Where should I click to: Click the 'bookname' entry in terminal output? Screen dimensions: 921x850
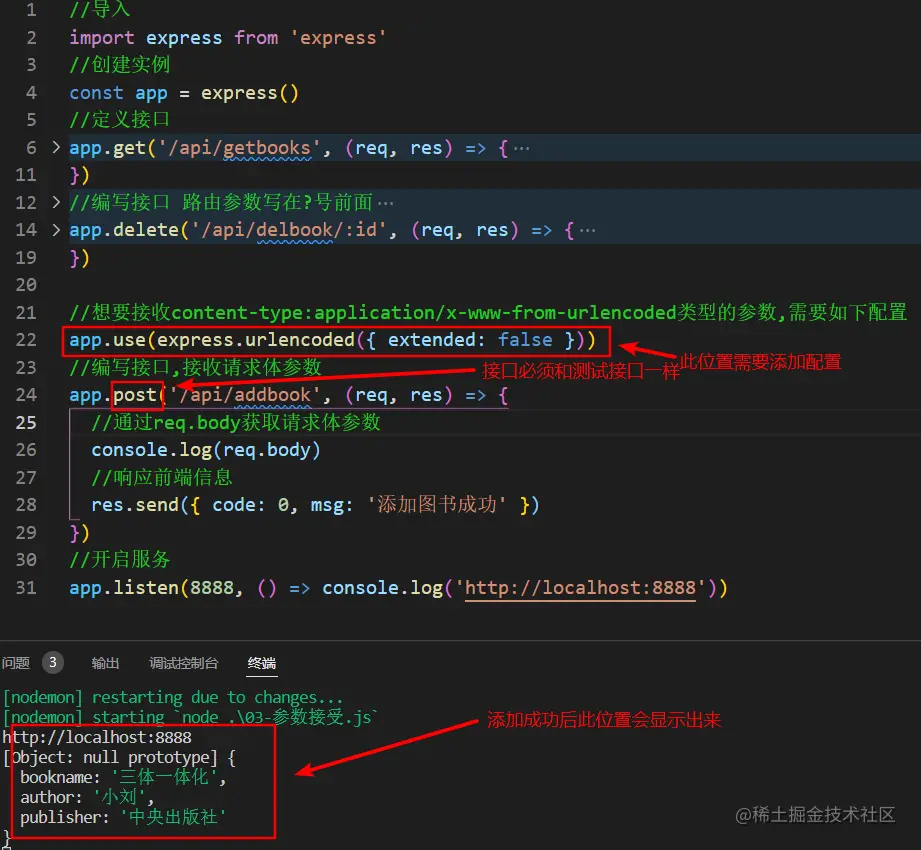click(x=123, y=777)
